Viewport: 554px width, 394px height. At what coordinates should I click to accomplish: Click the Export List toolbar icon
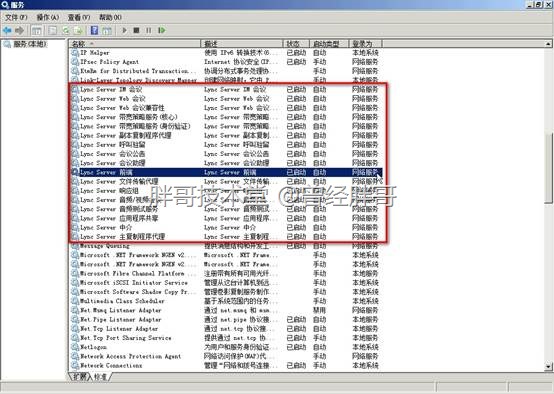(x=78, y=31)
